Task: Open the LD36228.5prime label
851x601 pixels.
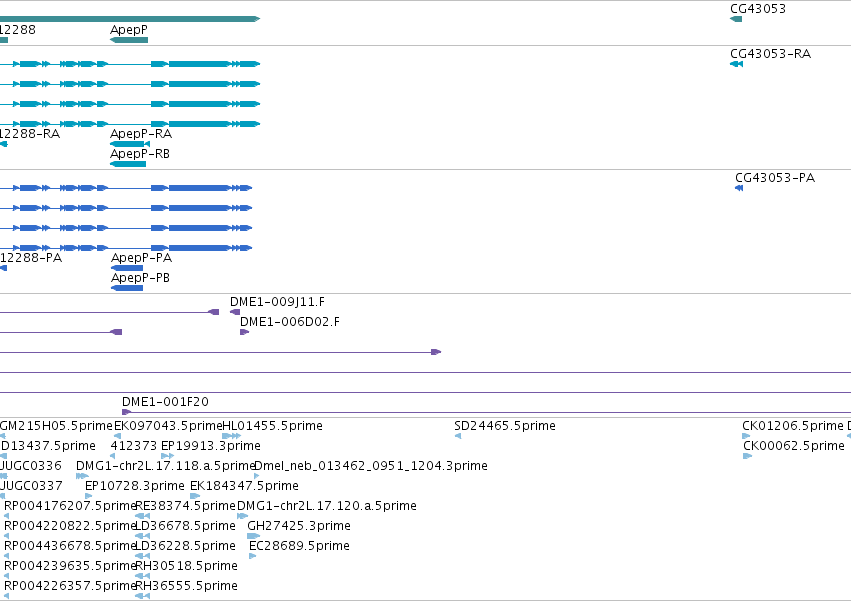Action: click(x=185, y=546)
